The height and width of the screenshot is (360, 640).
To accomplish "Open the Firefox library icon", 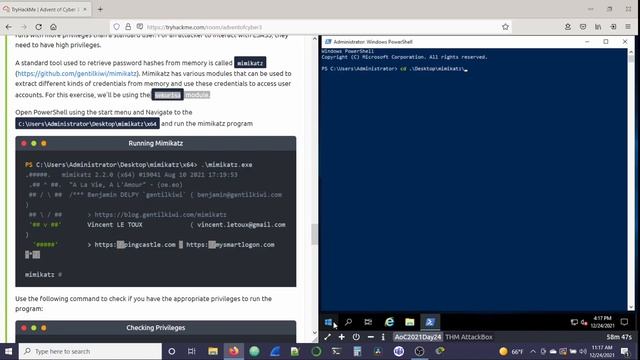I will point(598,27).
